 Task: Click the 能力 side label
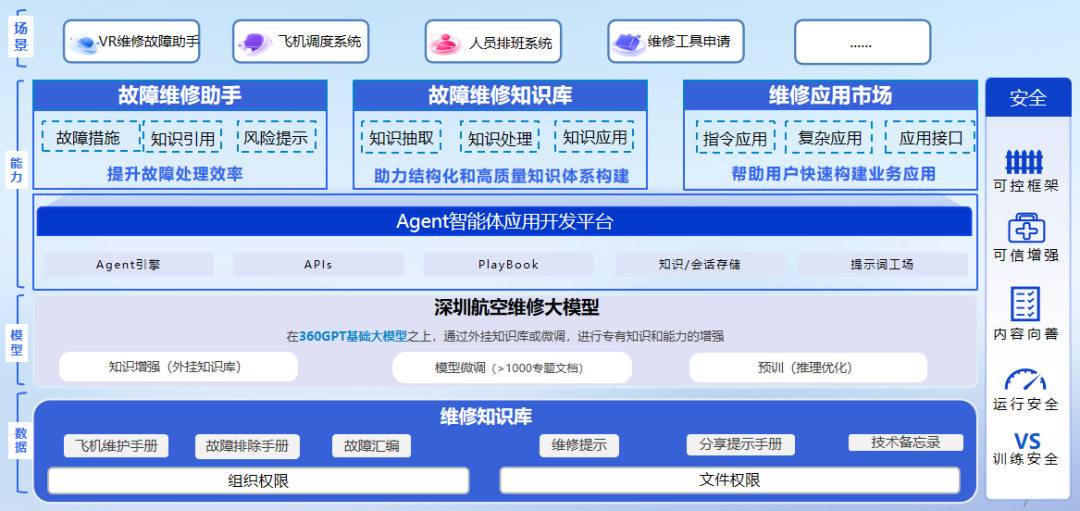pos(17,170)
